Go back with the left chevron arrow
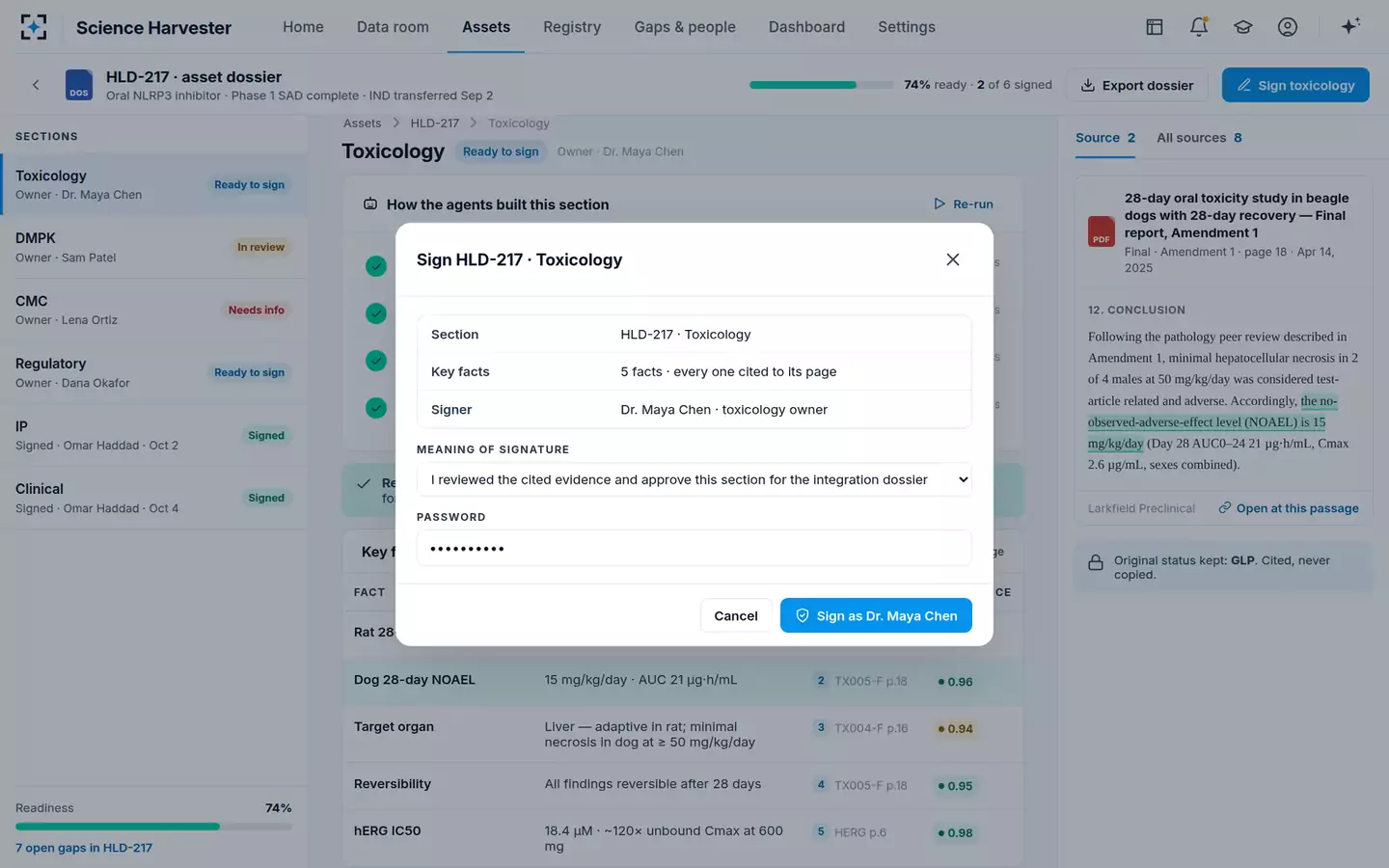Viewport: 1389px width, 868px height. [36, 85]
